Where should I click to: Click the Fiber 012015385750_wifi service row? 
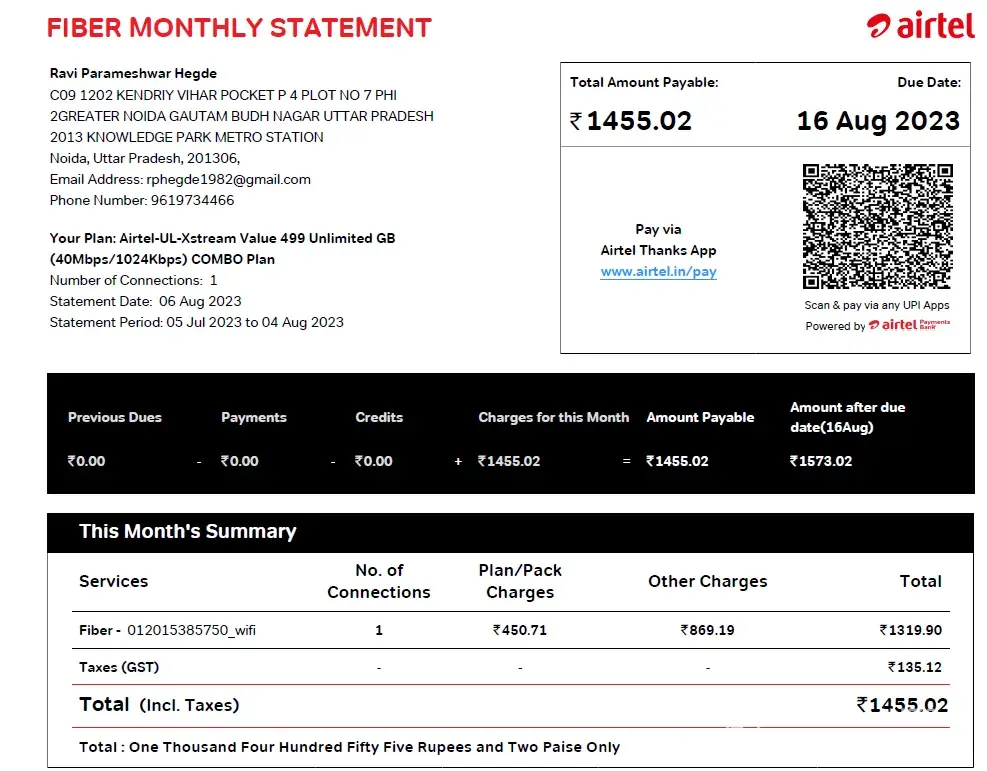(x=167, y=631)
